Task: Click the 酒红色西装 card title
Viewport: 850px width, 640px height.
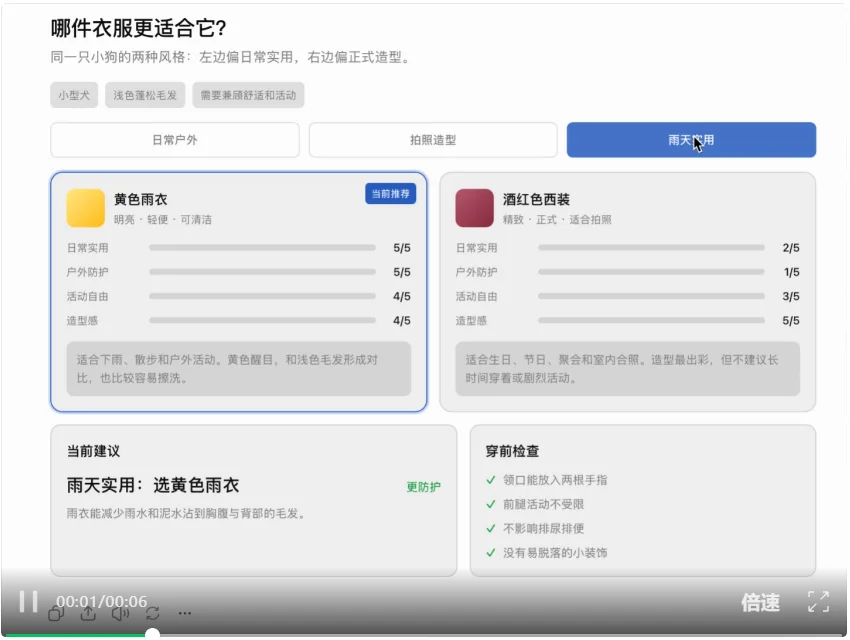Action: coord(536,199)
